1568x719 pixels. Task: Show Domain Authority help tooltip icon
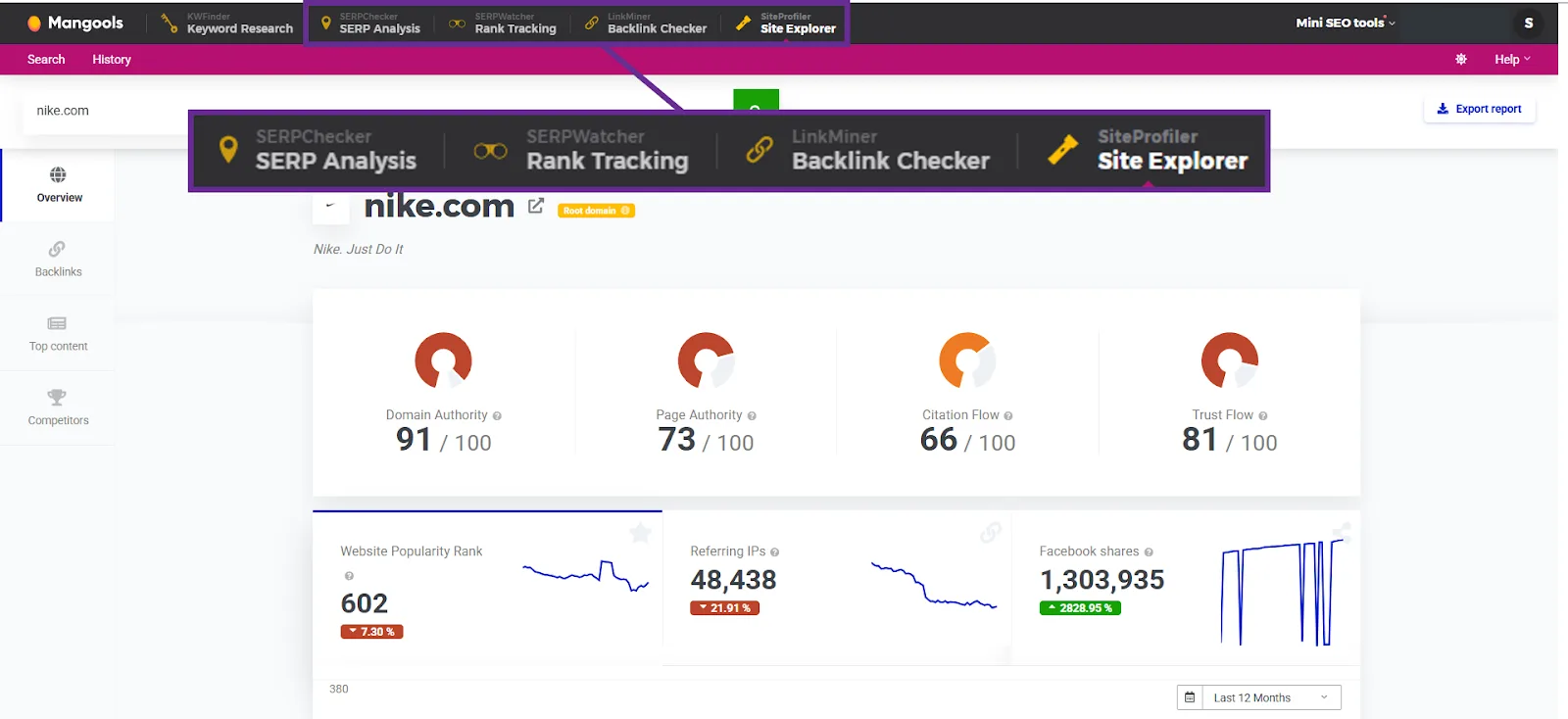[x=497, y=416]
